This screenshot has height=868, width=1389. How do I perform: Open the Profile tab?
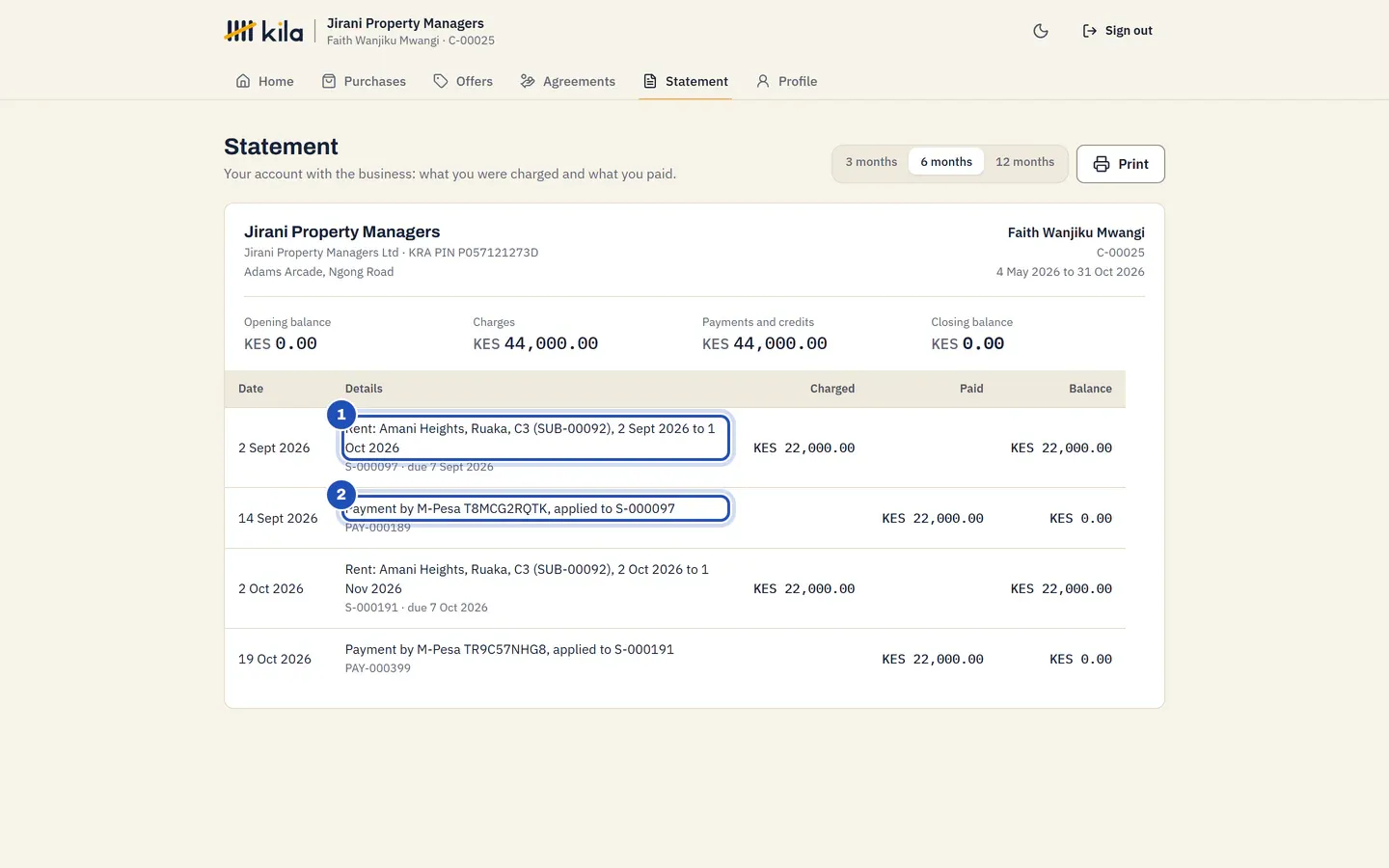(786, 81)
